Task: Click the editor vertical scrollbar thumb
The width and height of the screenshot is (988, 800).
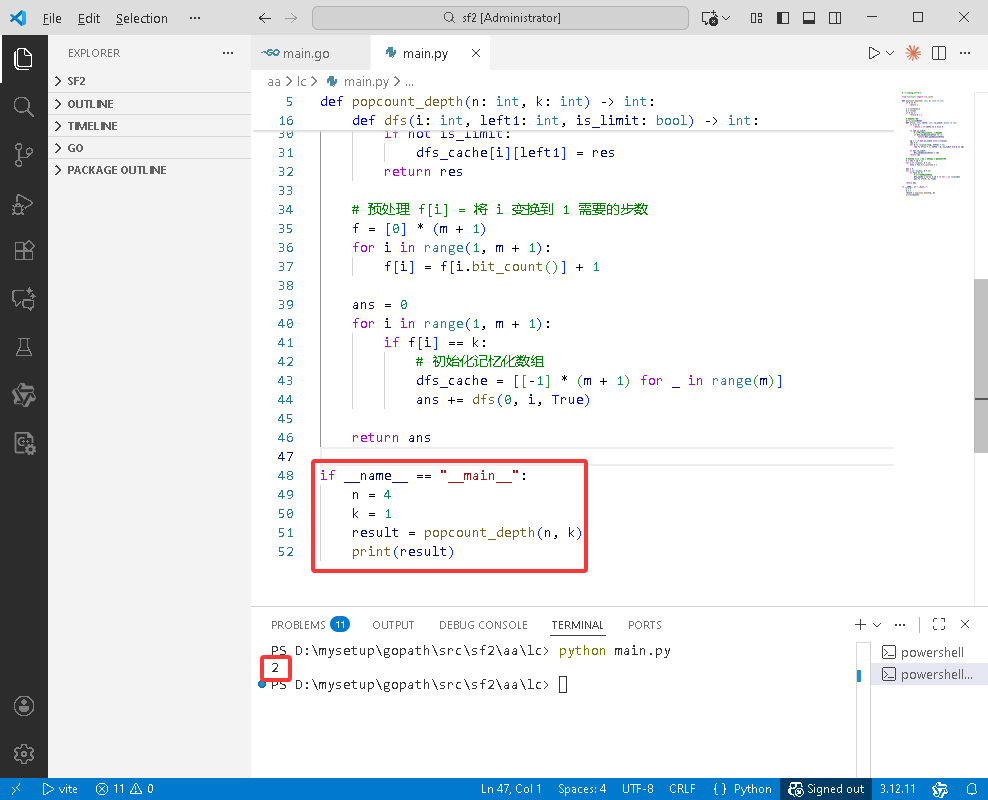Action: [980, 365]
